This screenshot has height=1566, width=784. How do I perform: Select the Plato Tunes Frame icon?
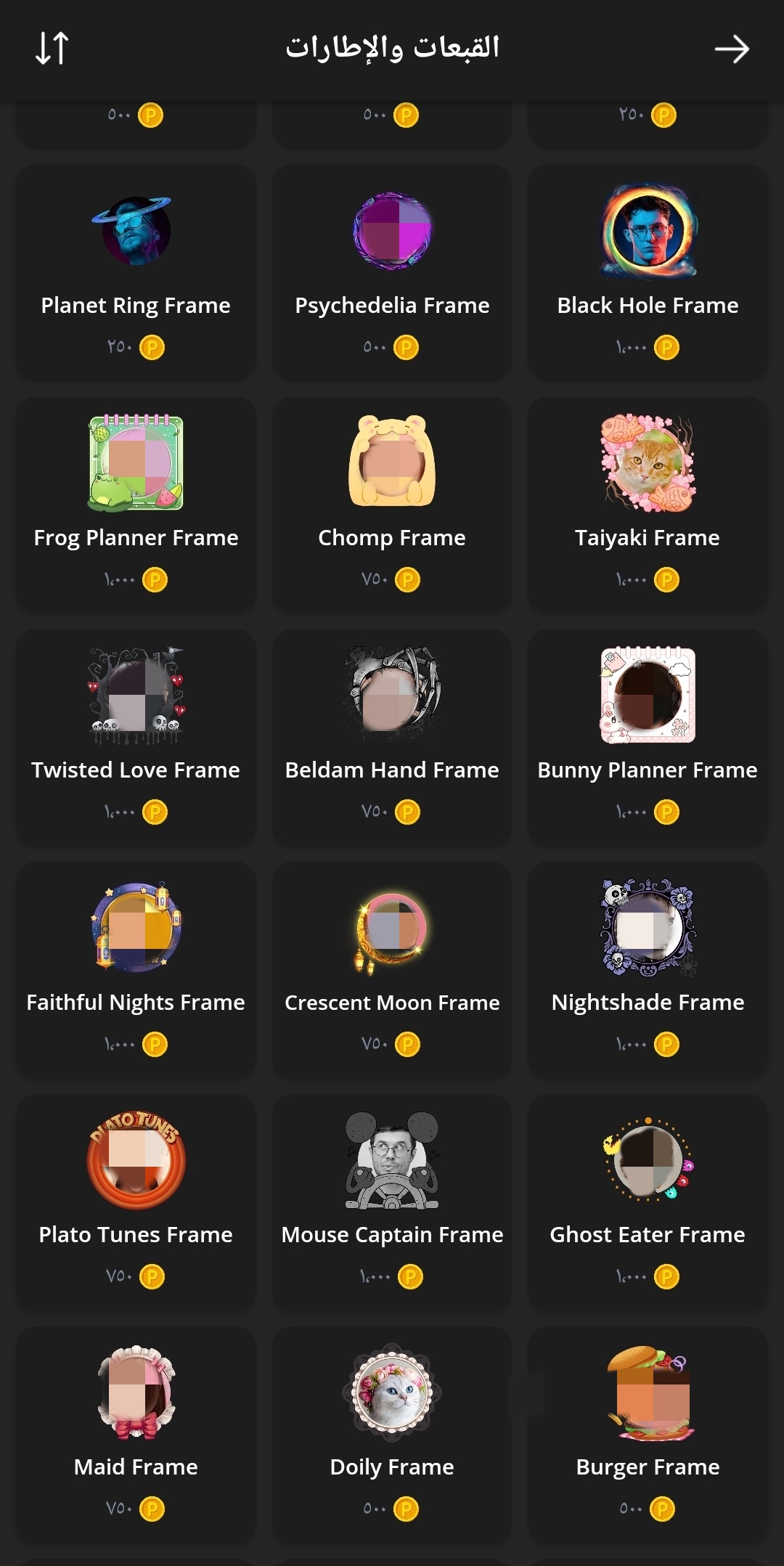point(136,1160)
